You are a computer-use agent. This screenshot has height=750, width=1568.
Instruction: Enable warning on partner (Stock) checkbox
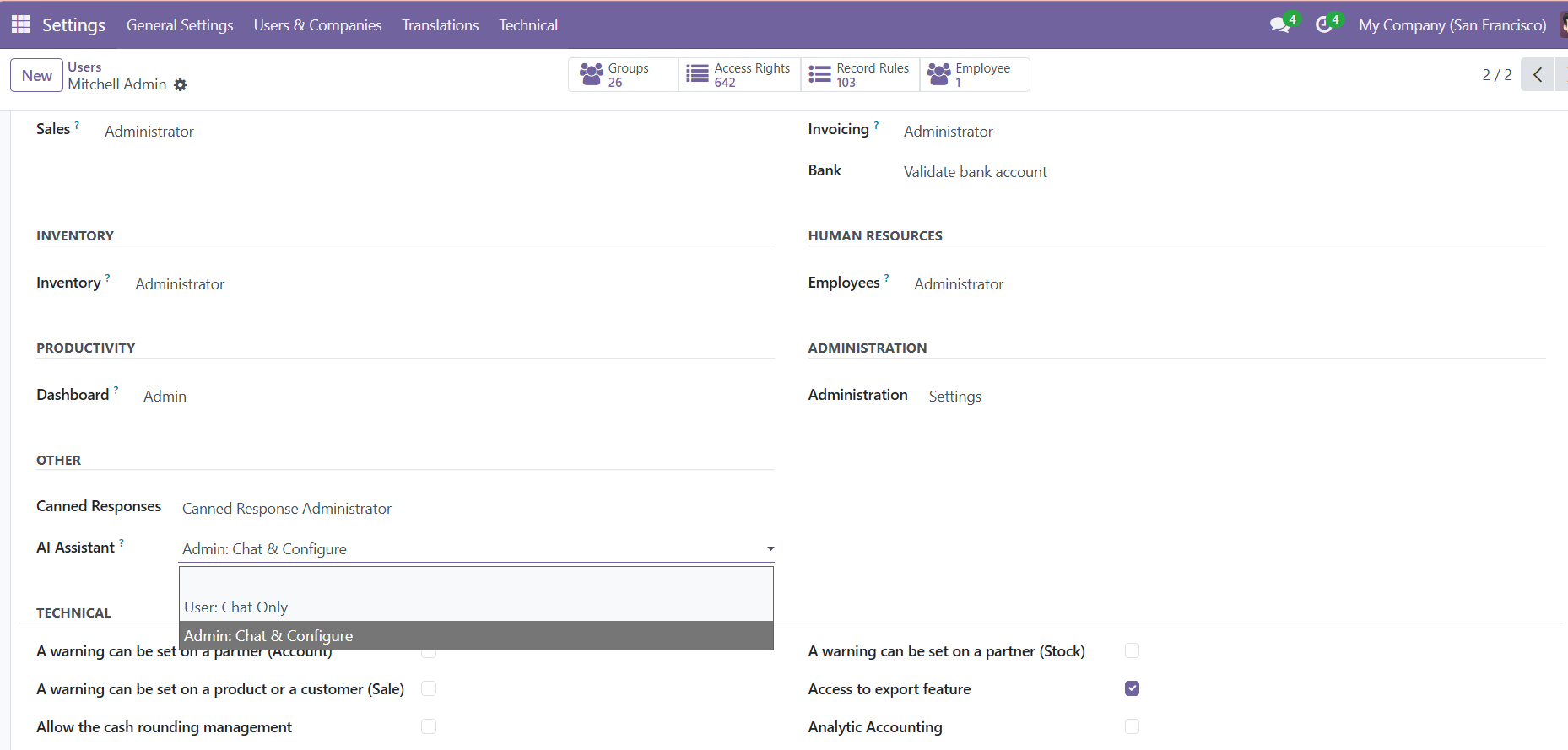coord(1132,650)
